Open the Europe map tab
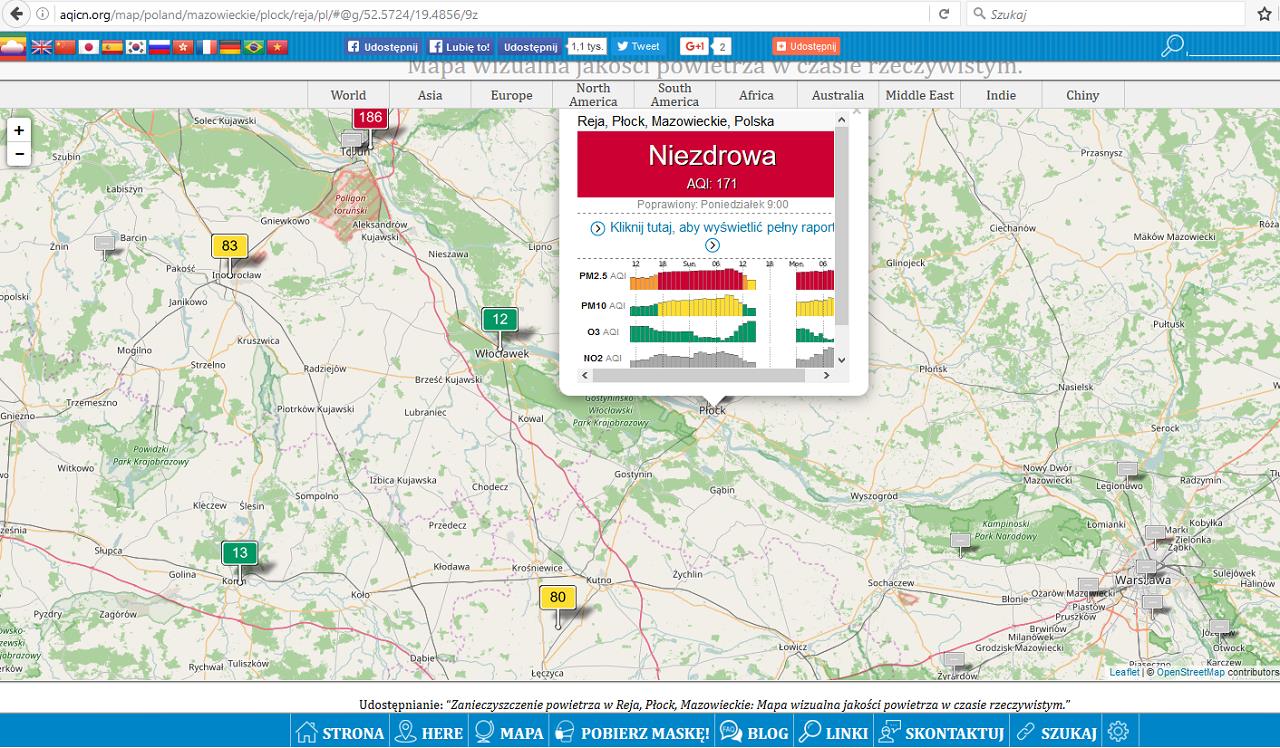1280x748 pixels. click(x=511, y=95)
